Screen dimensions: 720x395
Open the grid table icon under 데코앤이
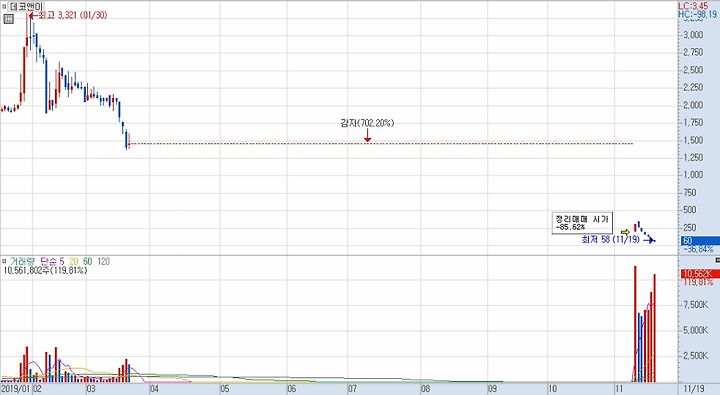point(8,19)
